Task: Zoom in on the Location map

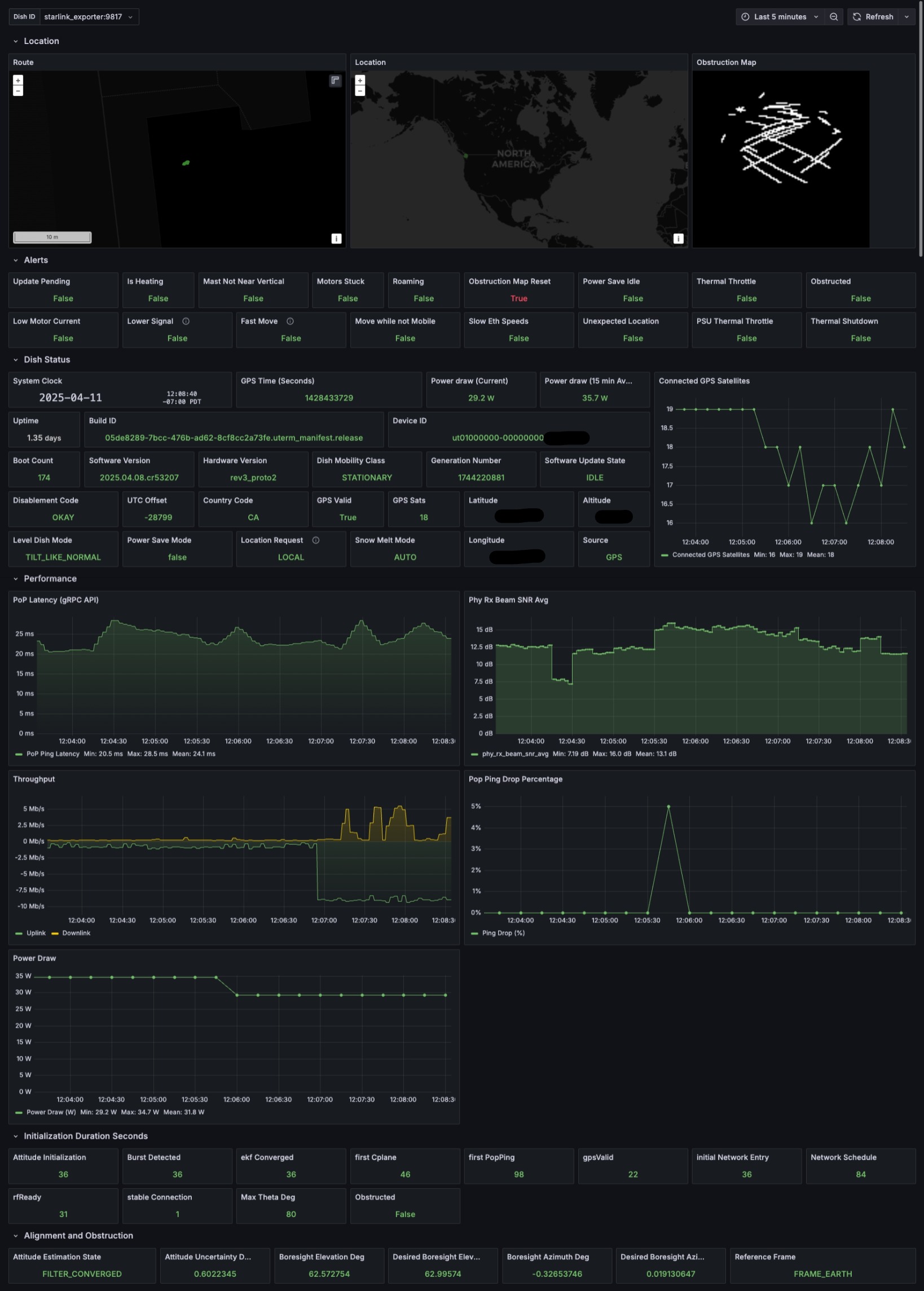Action: click(x=359, y=80)
